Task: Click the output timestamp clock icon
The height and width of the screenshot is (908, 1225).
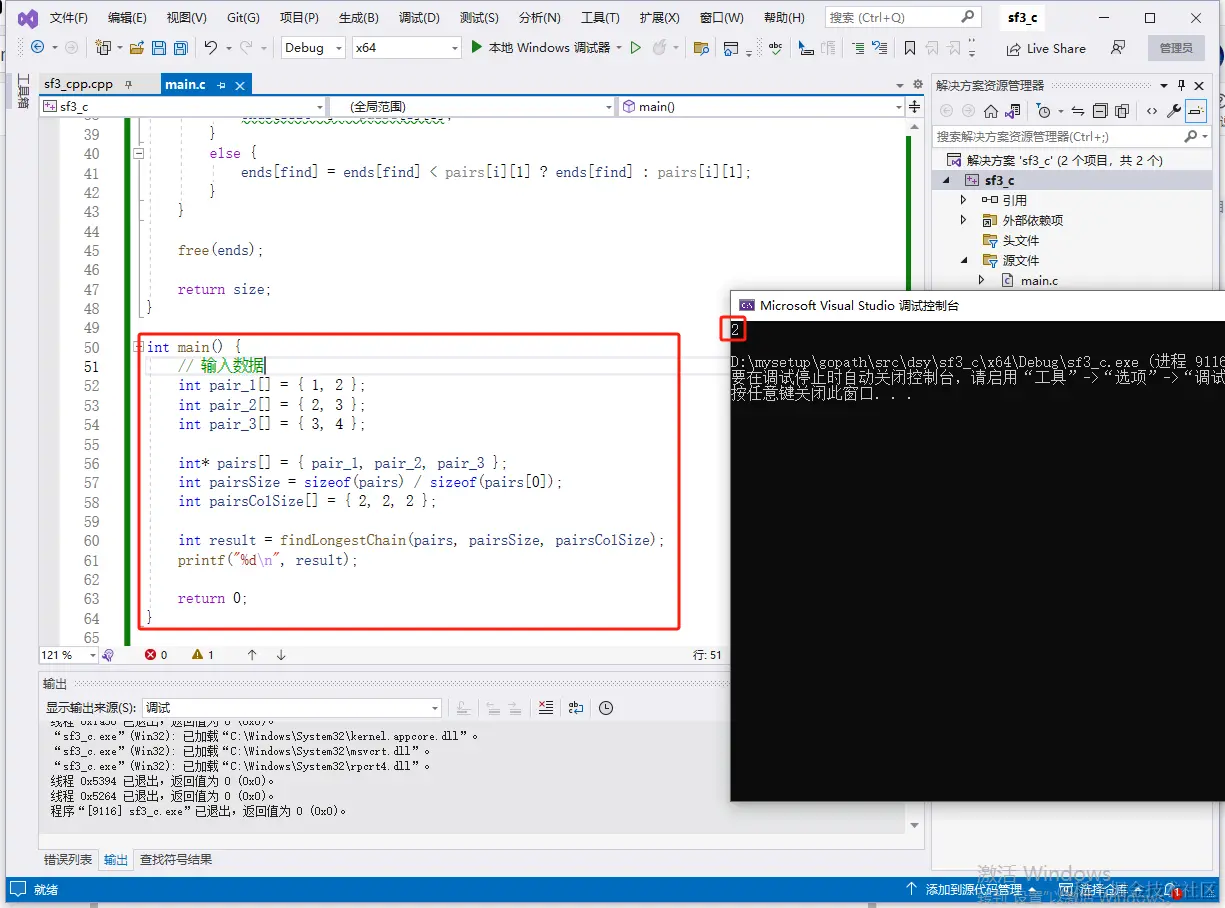Action: [606, 708]
